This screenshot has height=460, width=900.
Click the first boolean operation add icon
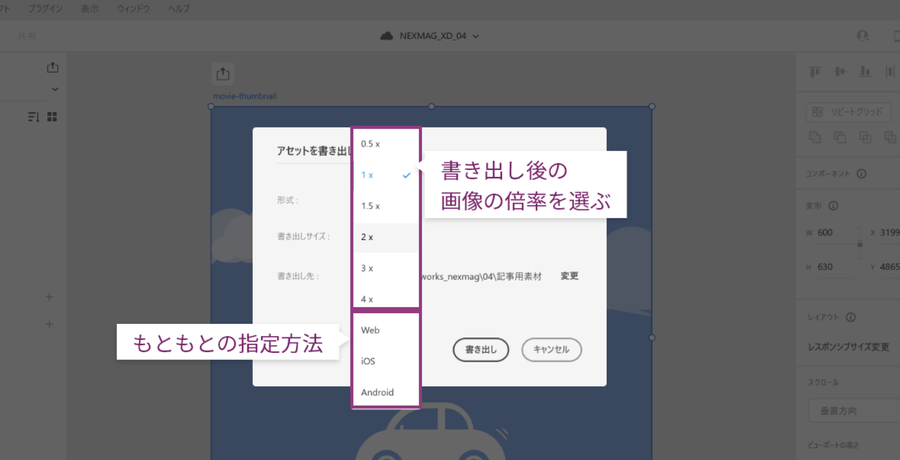pyautogui.click(x=814, y=137)
